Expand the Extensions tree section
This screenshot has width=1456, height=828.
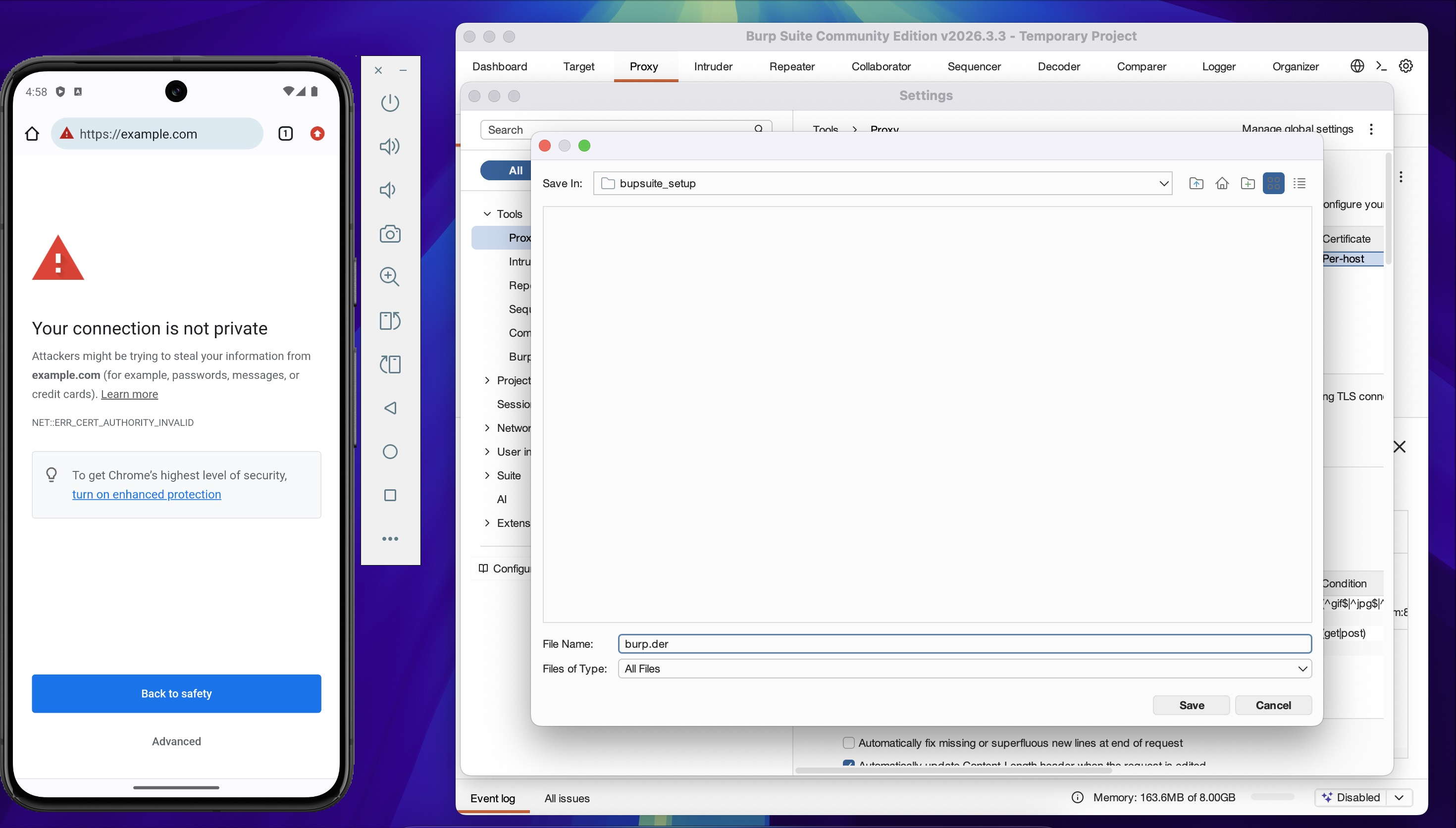pyautogui.click(x=487, y=522)
